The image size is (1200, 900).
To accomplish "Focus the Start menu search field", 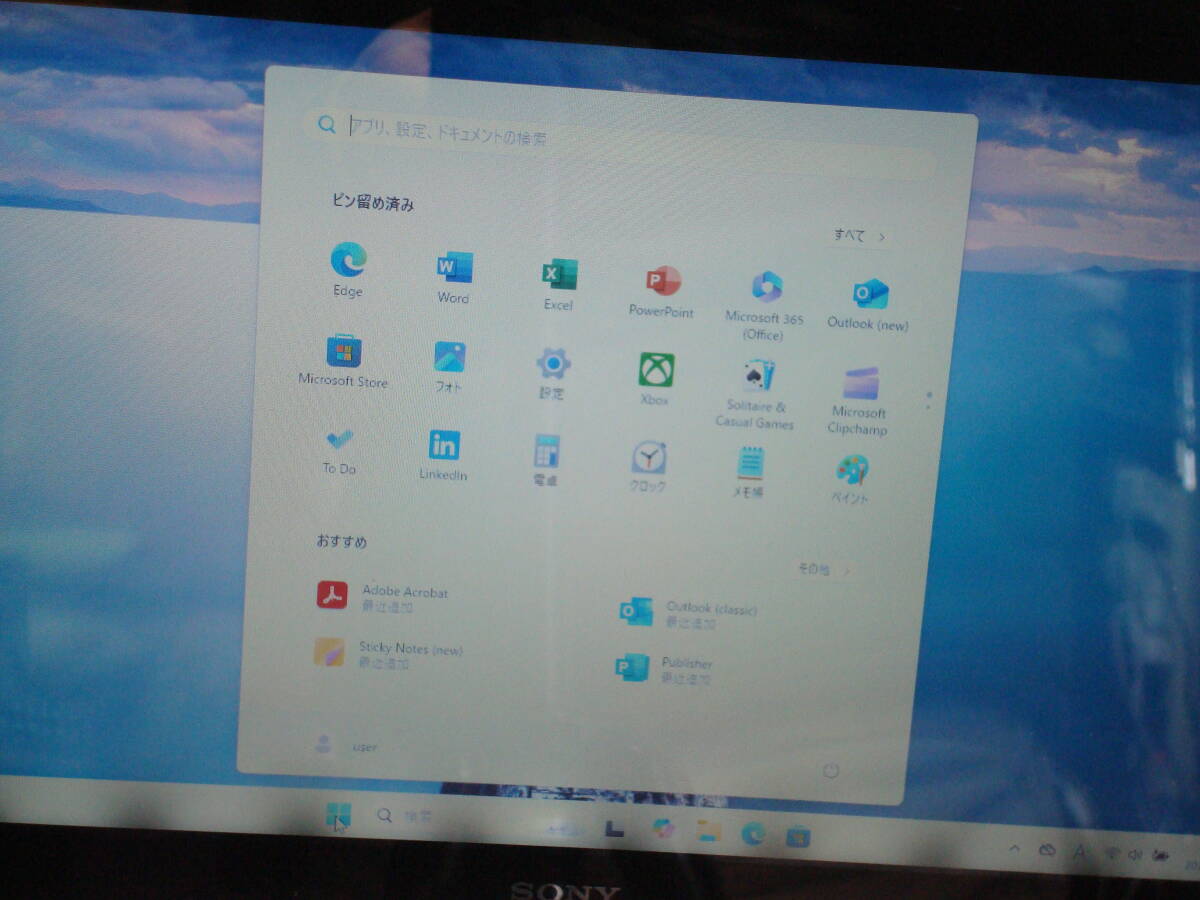I will [620, 142].
